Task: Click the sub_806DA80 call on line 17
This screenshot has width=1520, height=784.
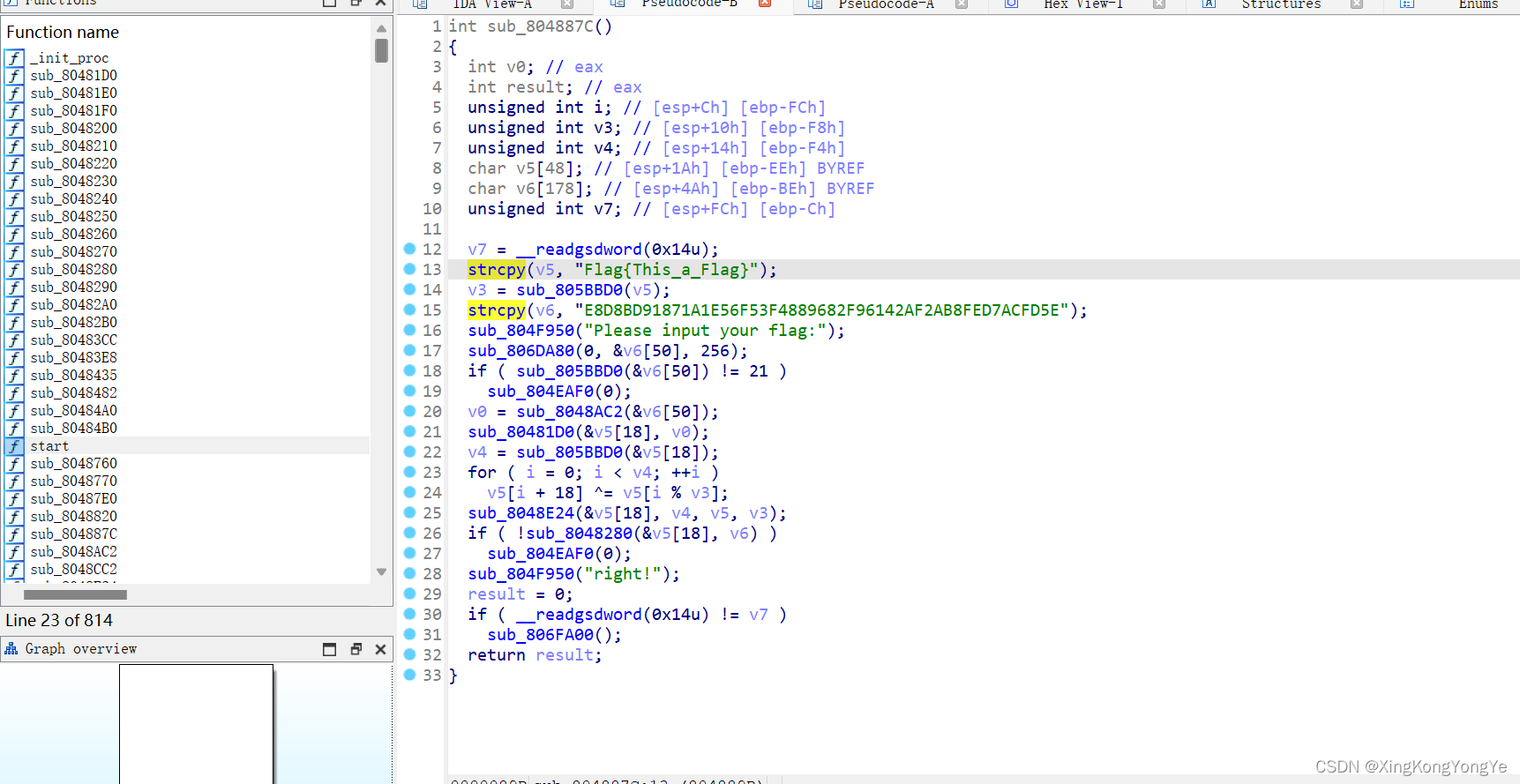Action: [521, 351]
